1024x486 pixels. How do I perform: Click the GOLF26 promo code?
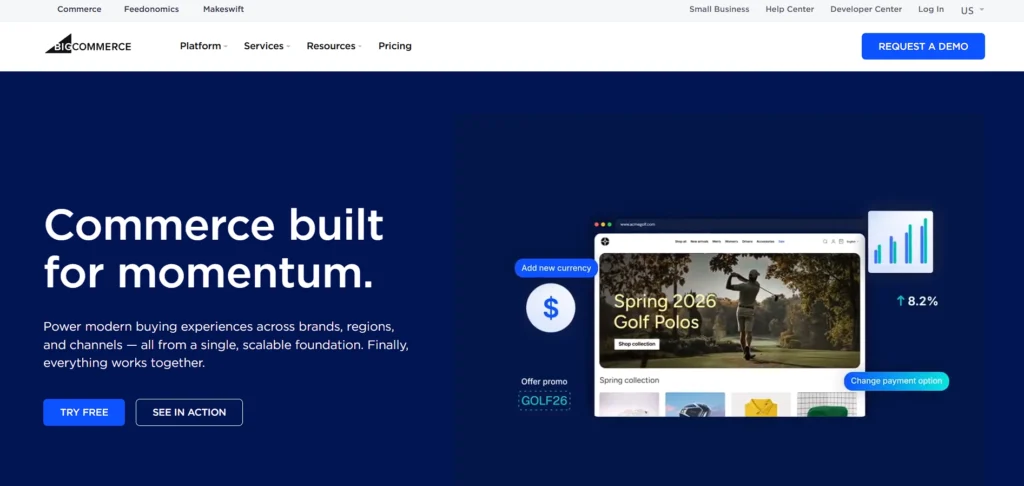(544, 400)
